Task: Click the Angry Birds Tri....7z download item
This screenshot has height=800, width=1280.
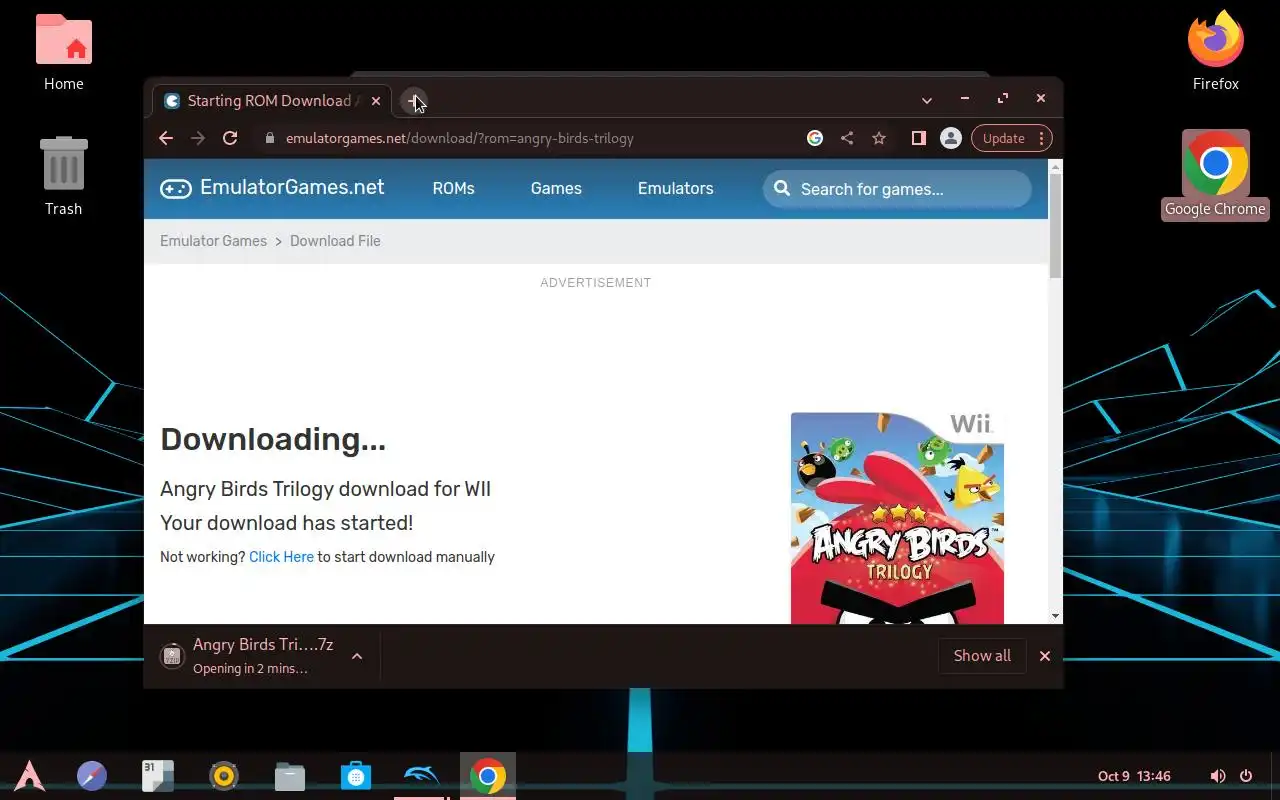Action: pyautogui.click(x=262, y=656)
